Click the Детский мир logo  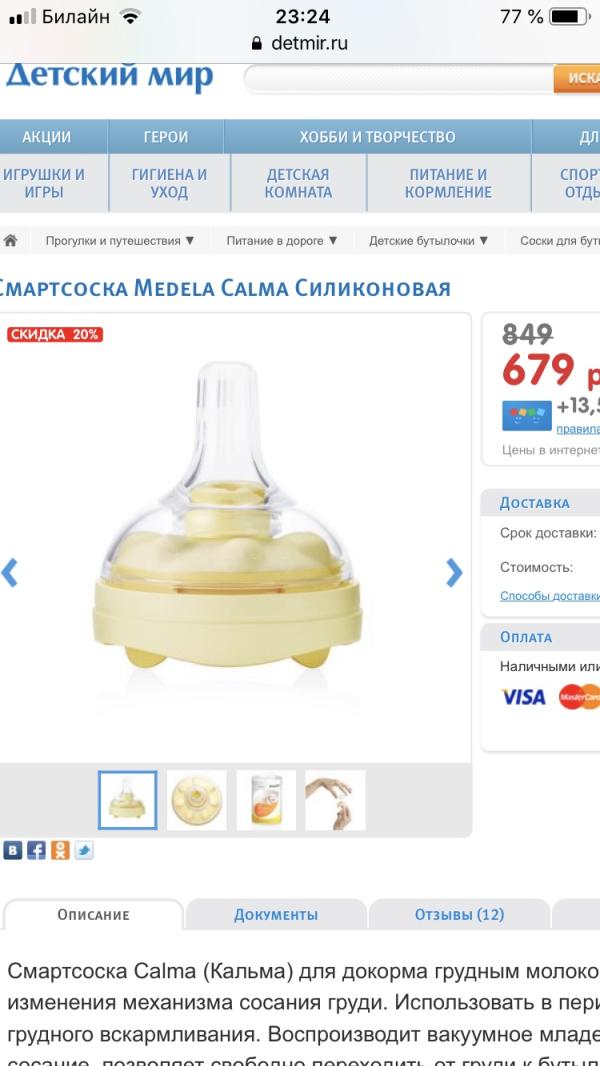tap(109, 78)
